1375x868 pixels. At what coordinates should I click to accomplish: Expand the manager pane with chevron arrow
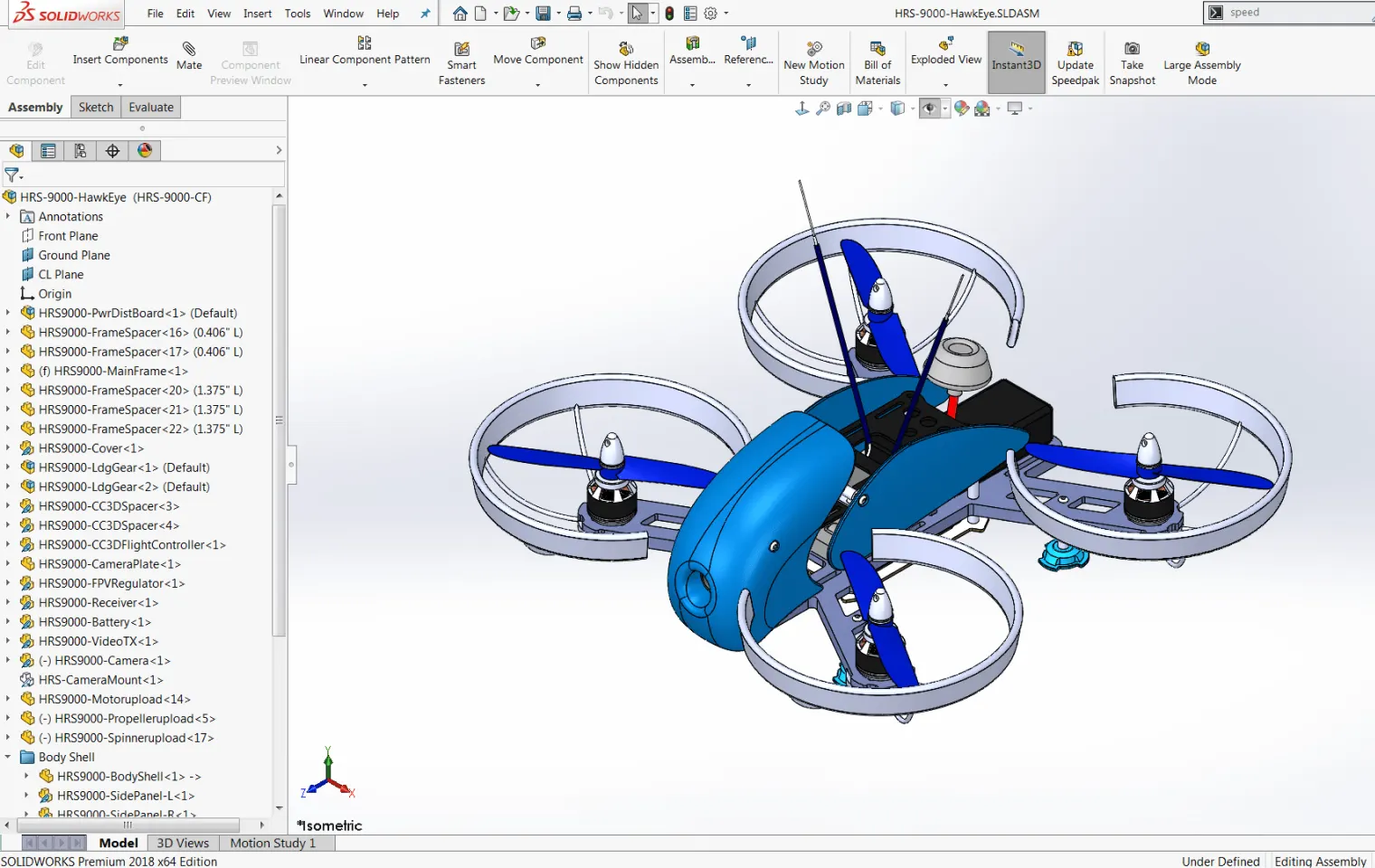coord(279,150)
